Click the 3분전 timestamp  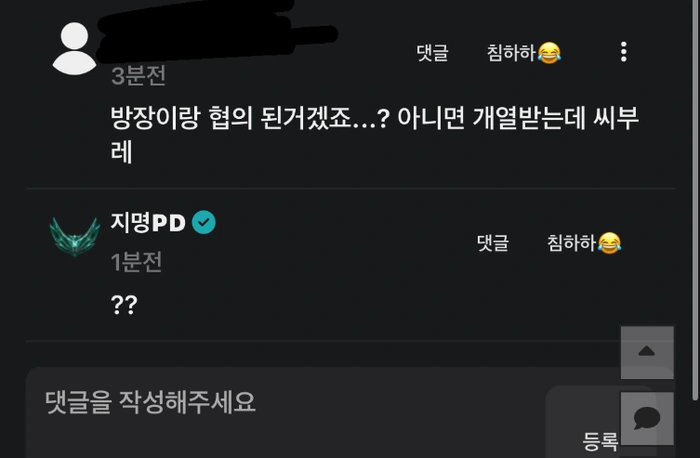click(138, 75)
